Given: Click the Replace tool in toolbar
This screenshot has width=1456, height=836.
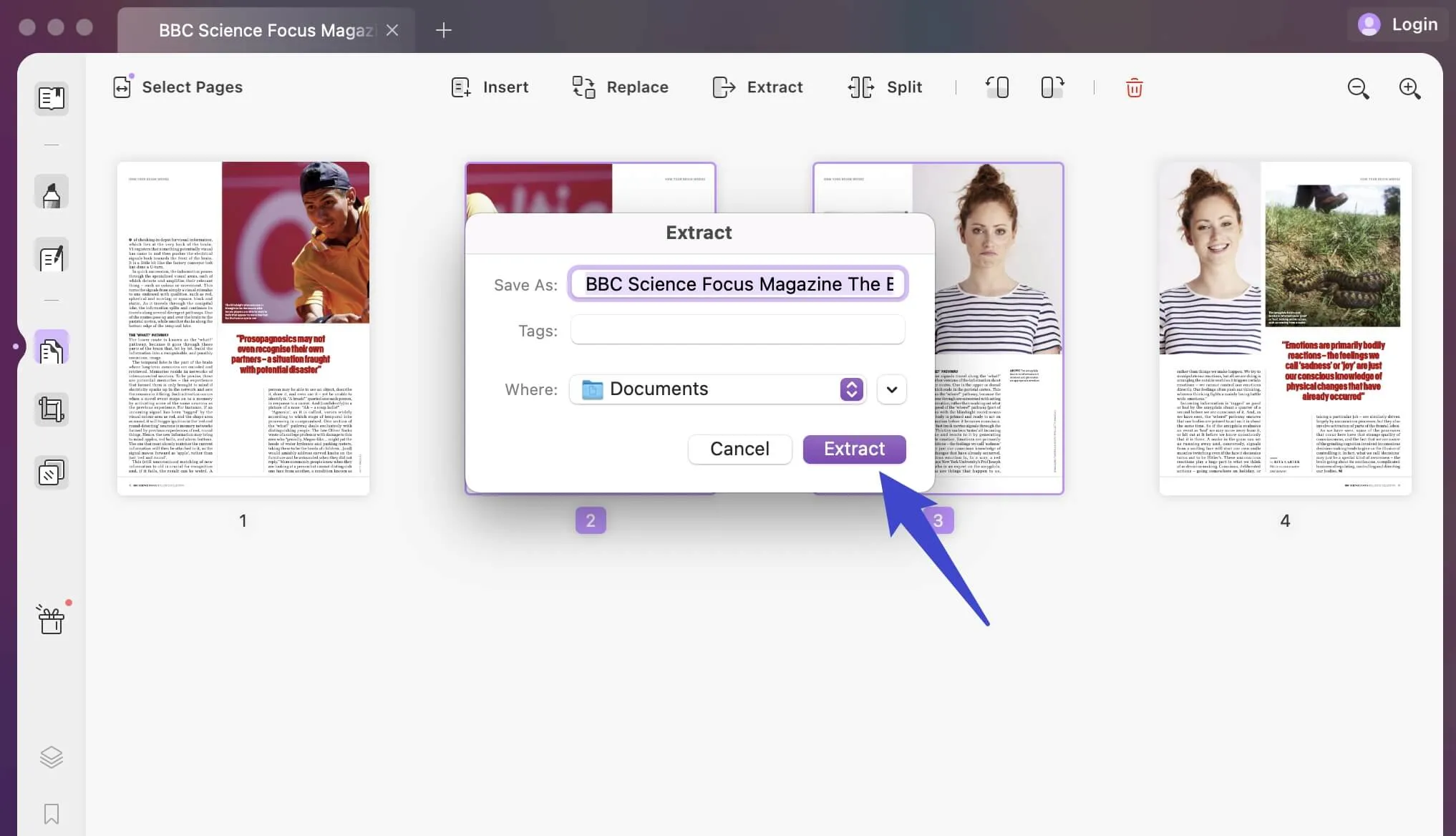Looking at the screenshot, I should tap(619, 88).
